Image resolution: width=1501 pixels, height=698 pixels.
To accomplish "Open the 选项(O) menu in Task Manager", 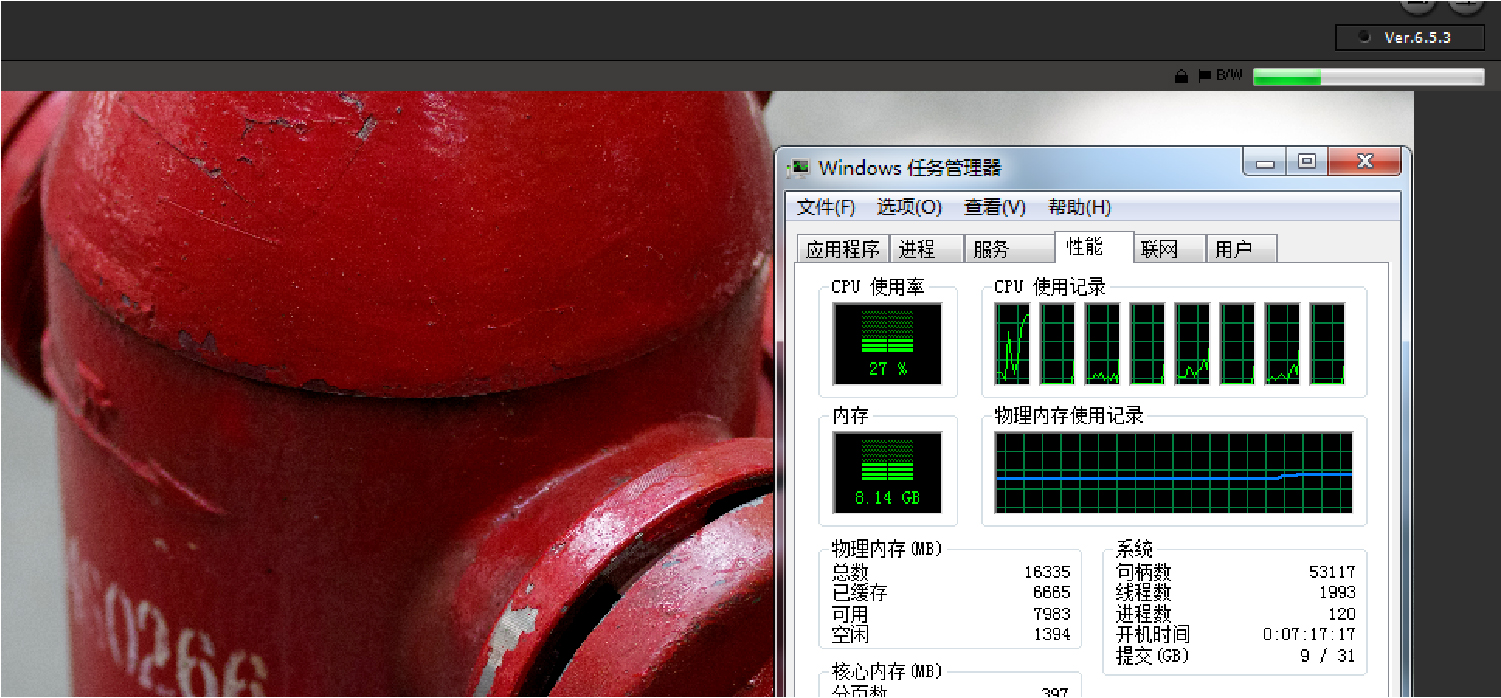I will (x=909, y=207).
